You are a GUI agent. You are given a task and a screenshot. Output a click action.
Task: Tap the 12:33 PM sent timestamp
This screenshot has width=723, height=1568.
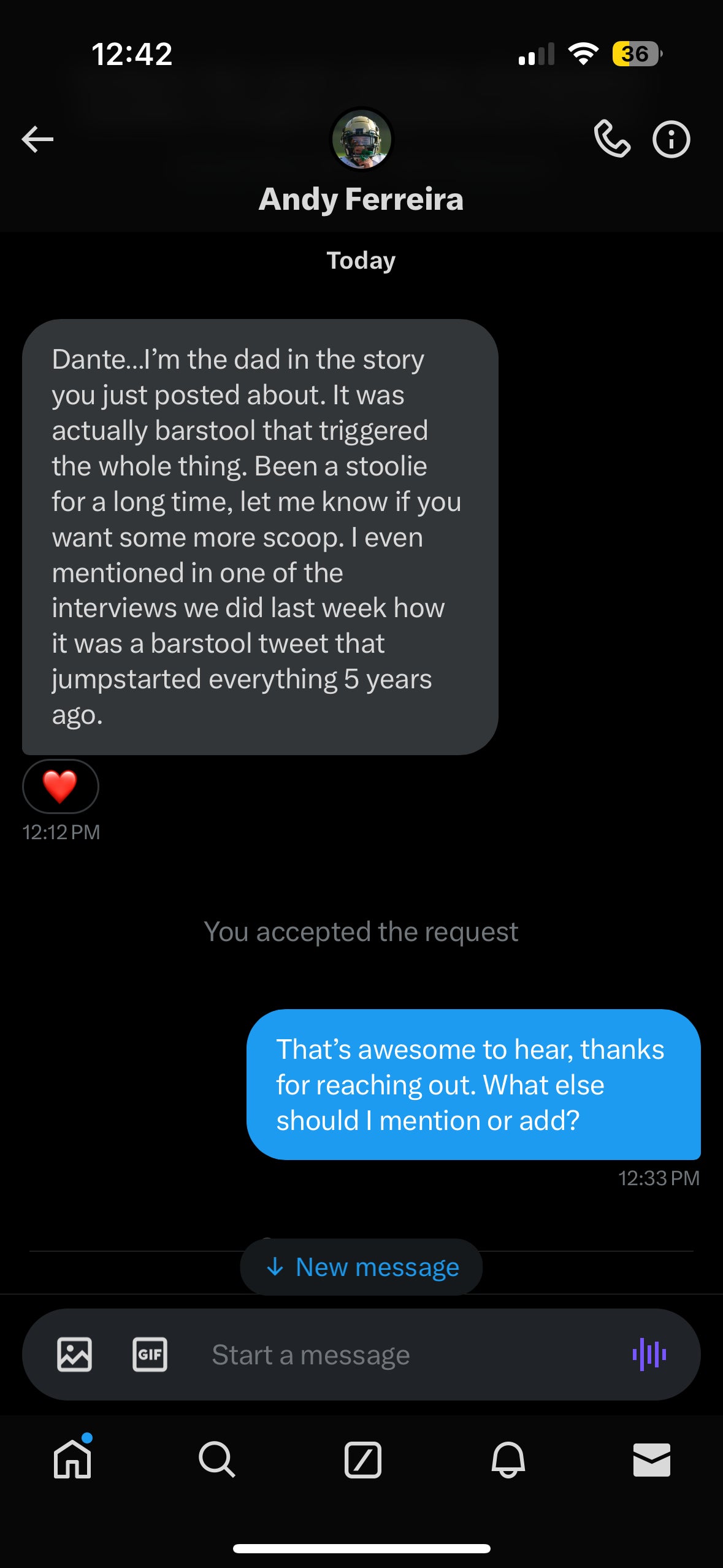coord(659,1178)
